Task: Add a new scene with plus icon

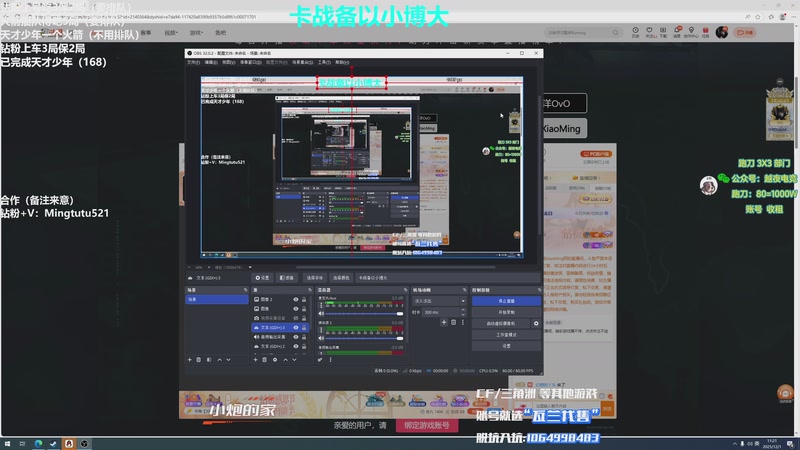Action: point(190,360)
